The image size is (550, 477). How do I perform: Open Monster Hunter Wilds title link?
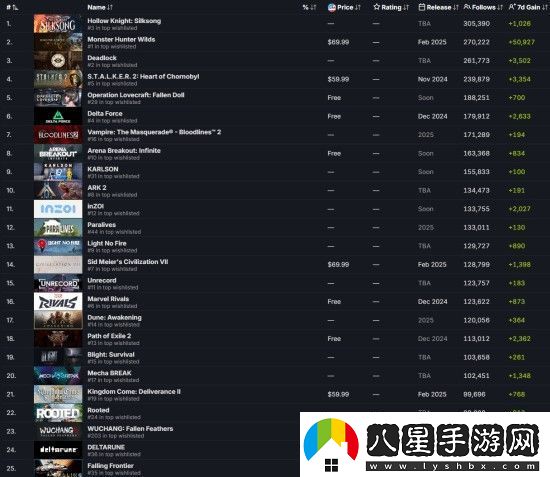pyautogui.click(x=121, y=39)
